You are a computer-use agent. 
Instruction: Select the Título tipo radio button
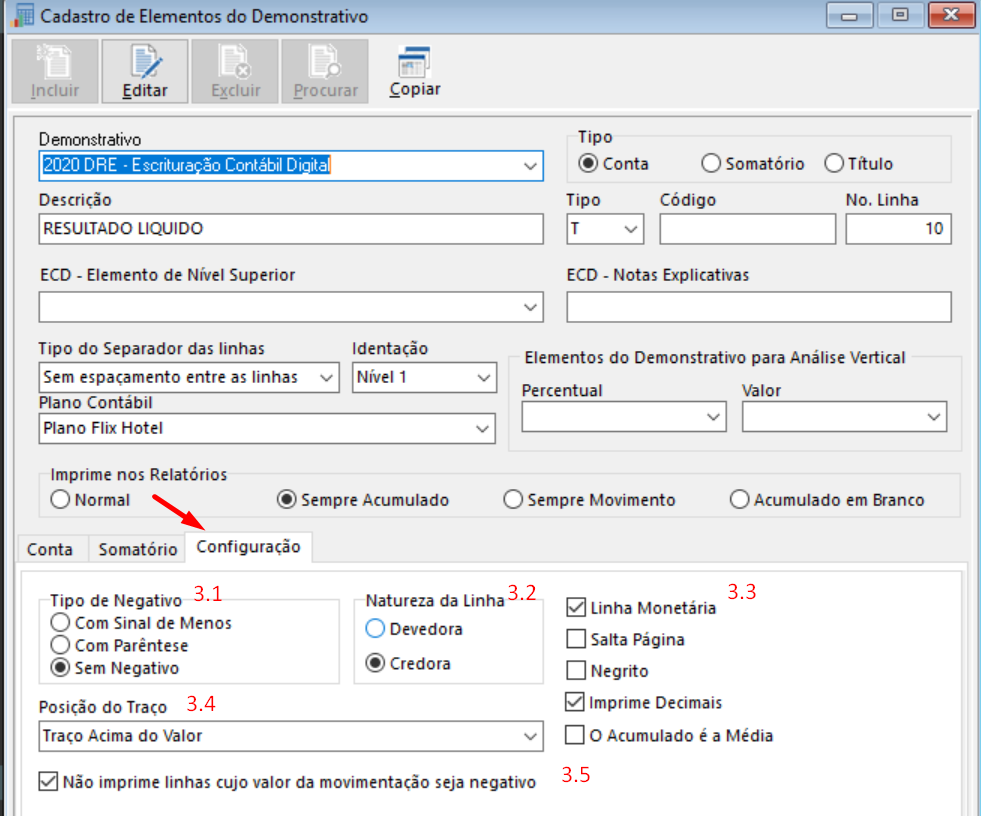pyautogui.click(x=834, y=163)
